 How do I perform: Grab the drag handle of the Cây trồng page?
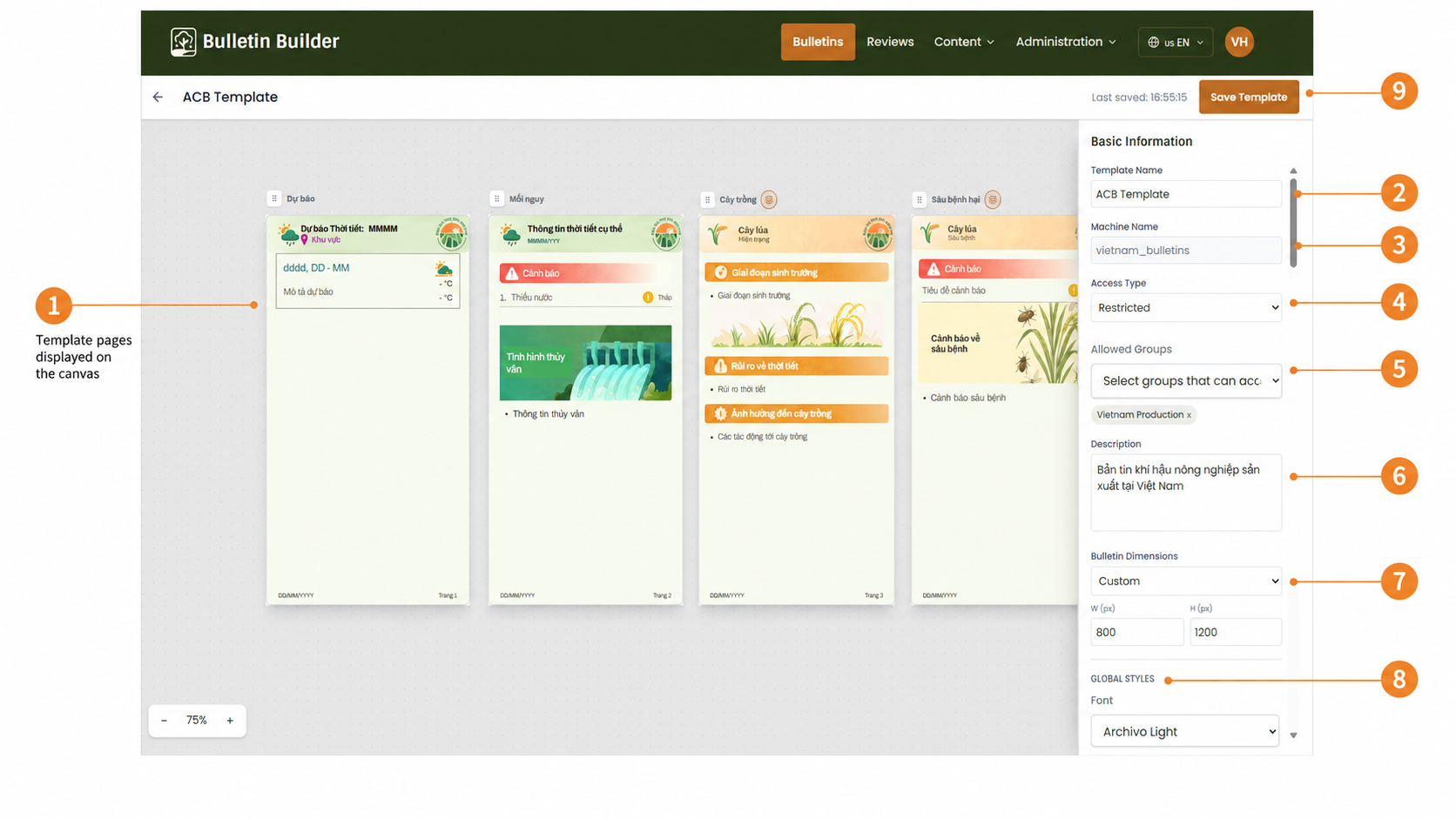(707, 199)
